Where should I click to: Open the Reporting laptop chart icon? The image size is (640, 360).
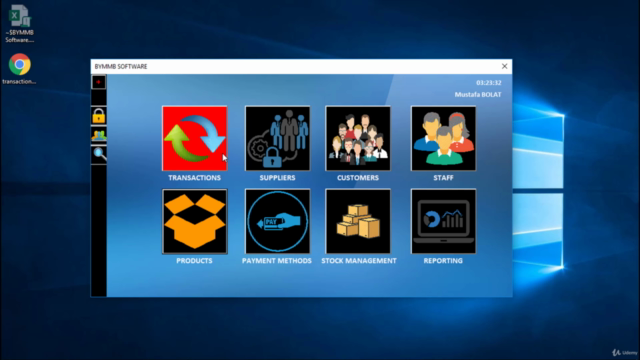click(x=443, y=221)
